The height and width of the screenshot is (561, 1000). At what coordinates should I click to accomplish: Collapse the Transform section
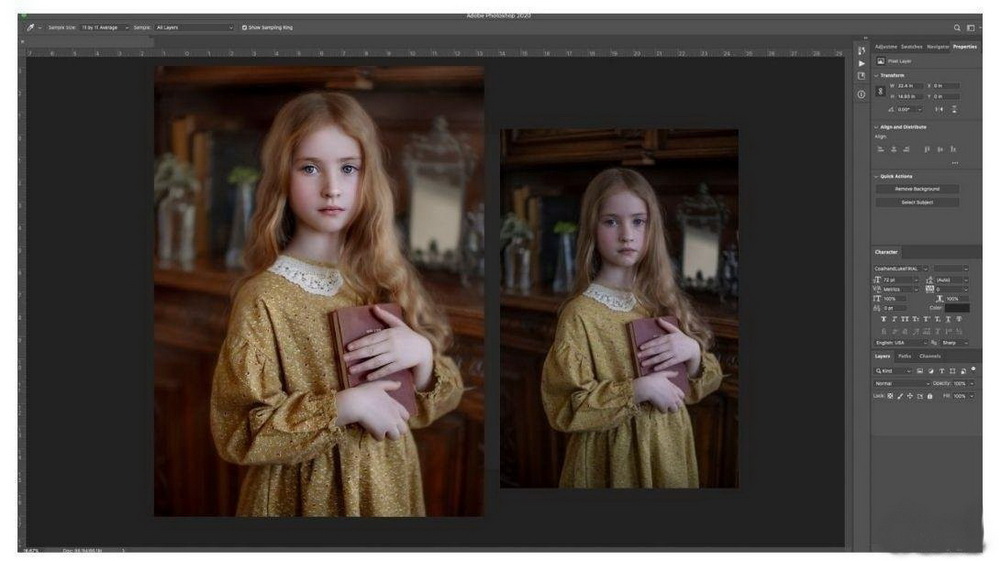click(x=876, y=75)
